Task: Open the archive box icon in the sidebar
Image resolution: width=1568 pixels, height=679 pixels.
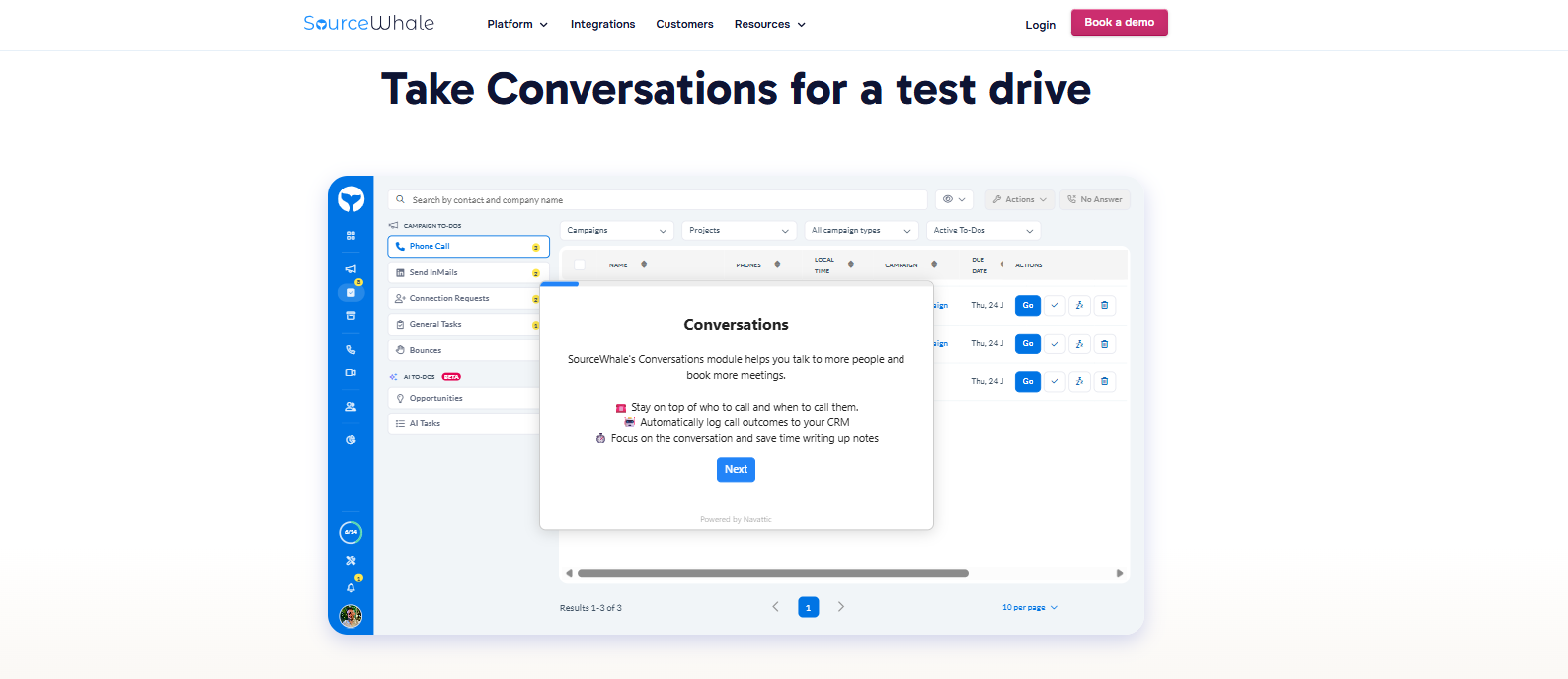Action: point(351,316)
